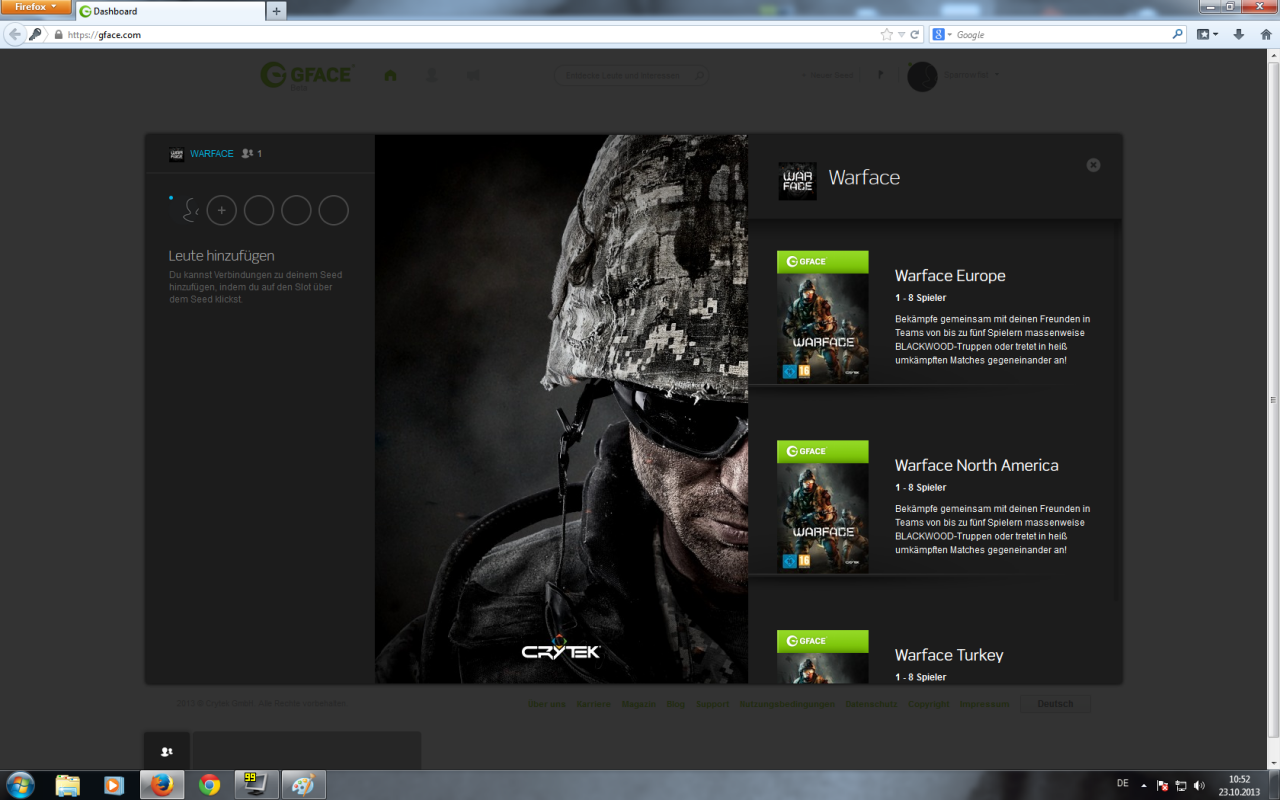This screenshot has height=800, width=1280.
Task: Click the site identity lock icon
Action: click(59, 34)
